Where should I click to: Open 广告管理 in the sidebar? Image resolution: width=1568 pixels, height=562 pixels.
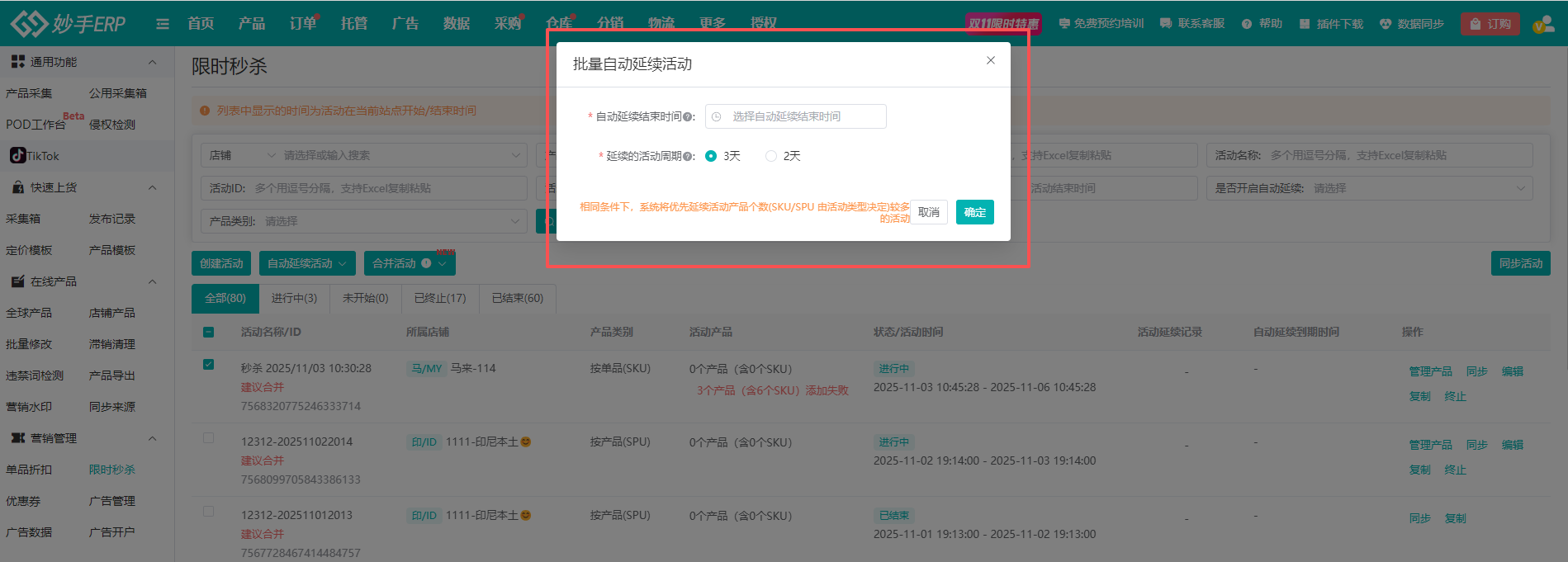(x=112, y=501)
